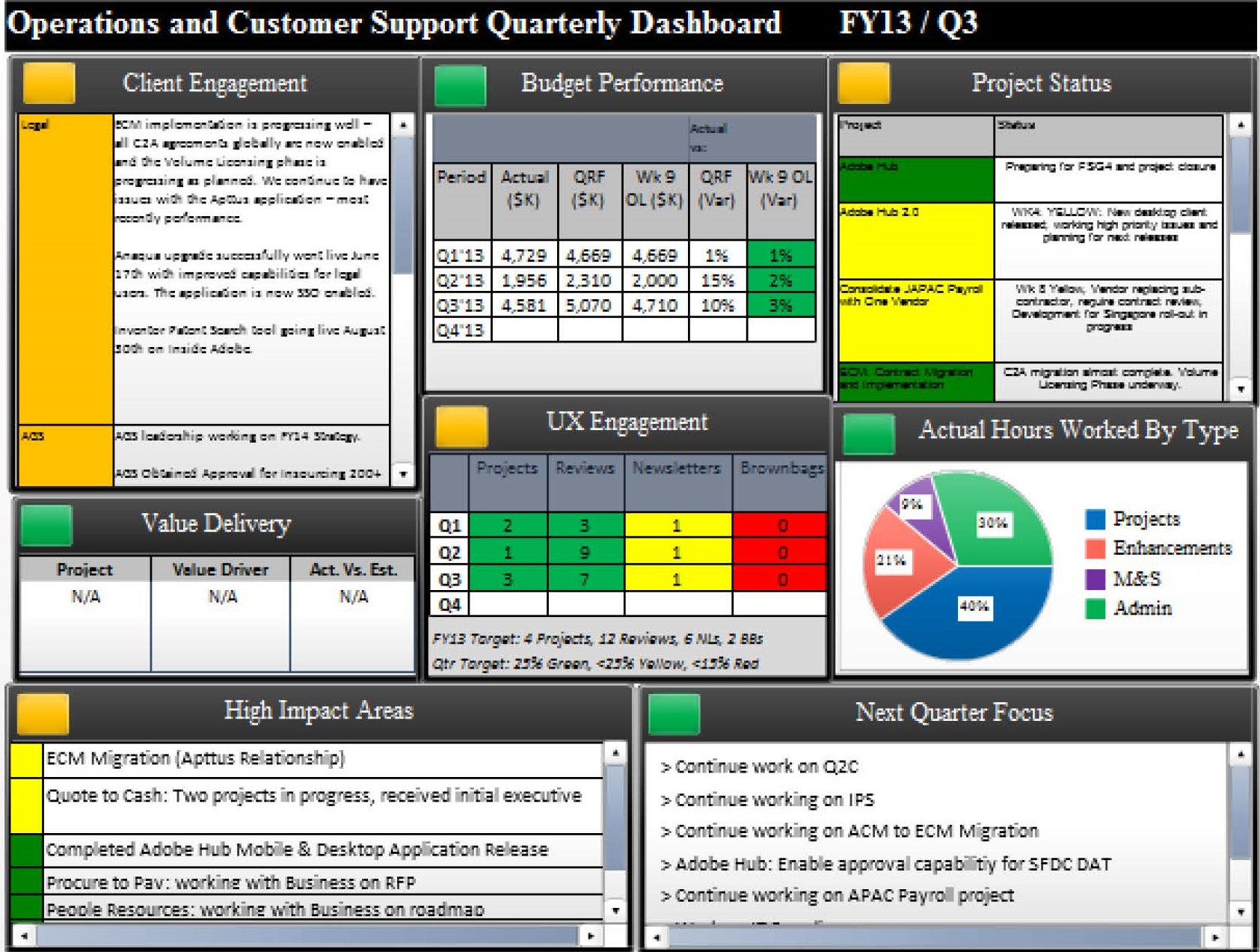Click the down arrow in Next Quarter Focus scrollbar
Image resolution: width=1260 pixels, height=952 pixels.
1241,912
